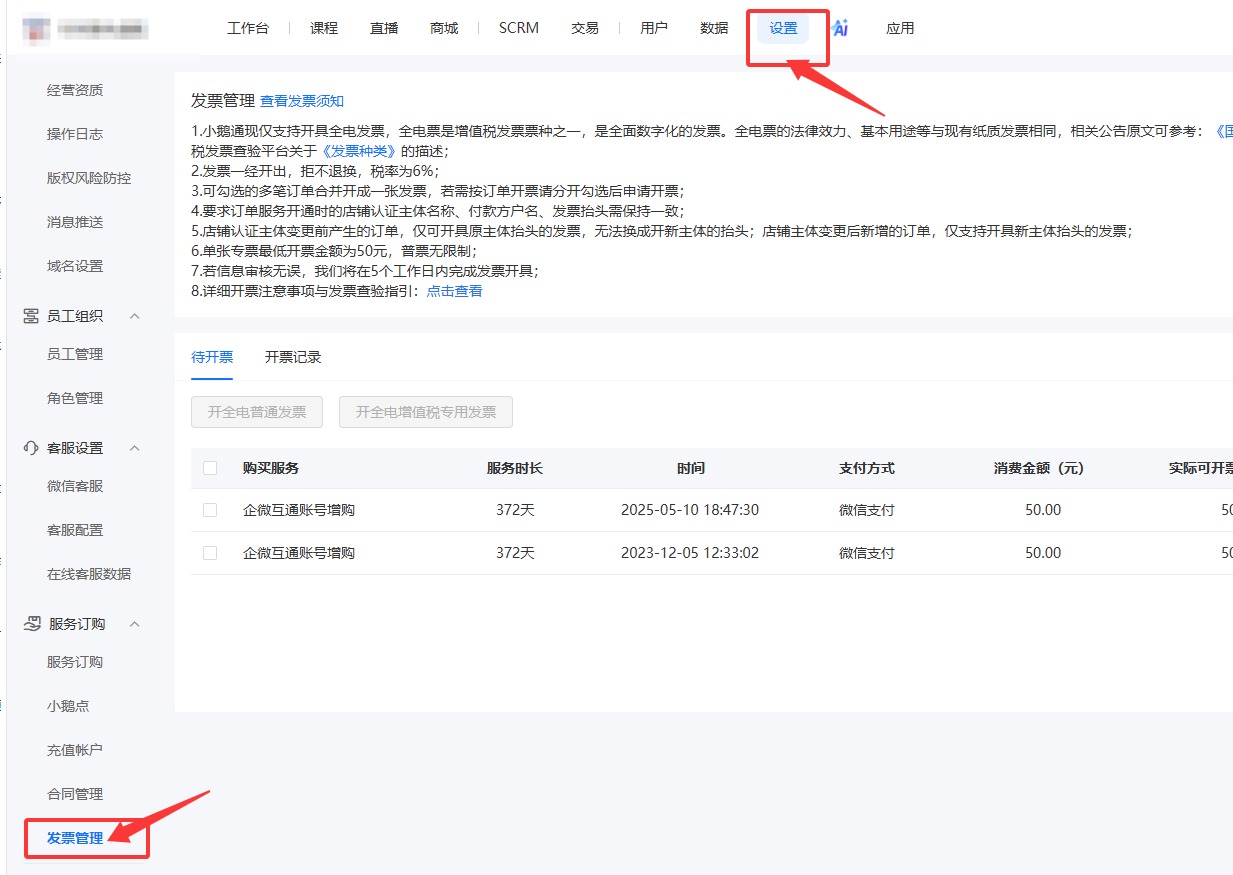Open the 交易 top menu

pos(585,28)
